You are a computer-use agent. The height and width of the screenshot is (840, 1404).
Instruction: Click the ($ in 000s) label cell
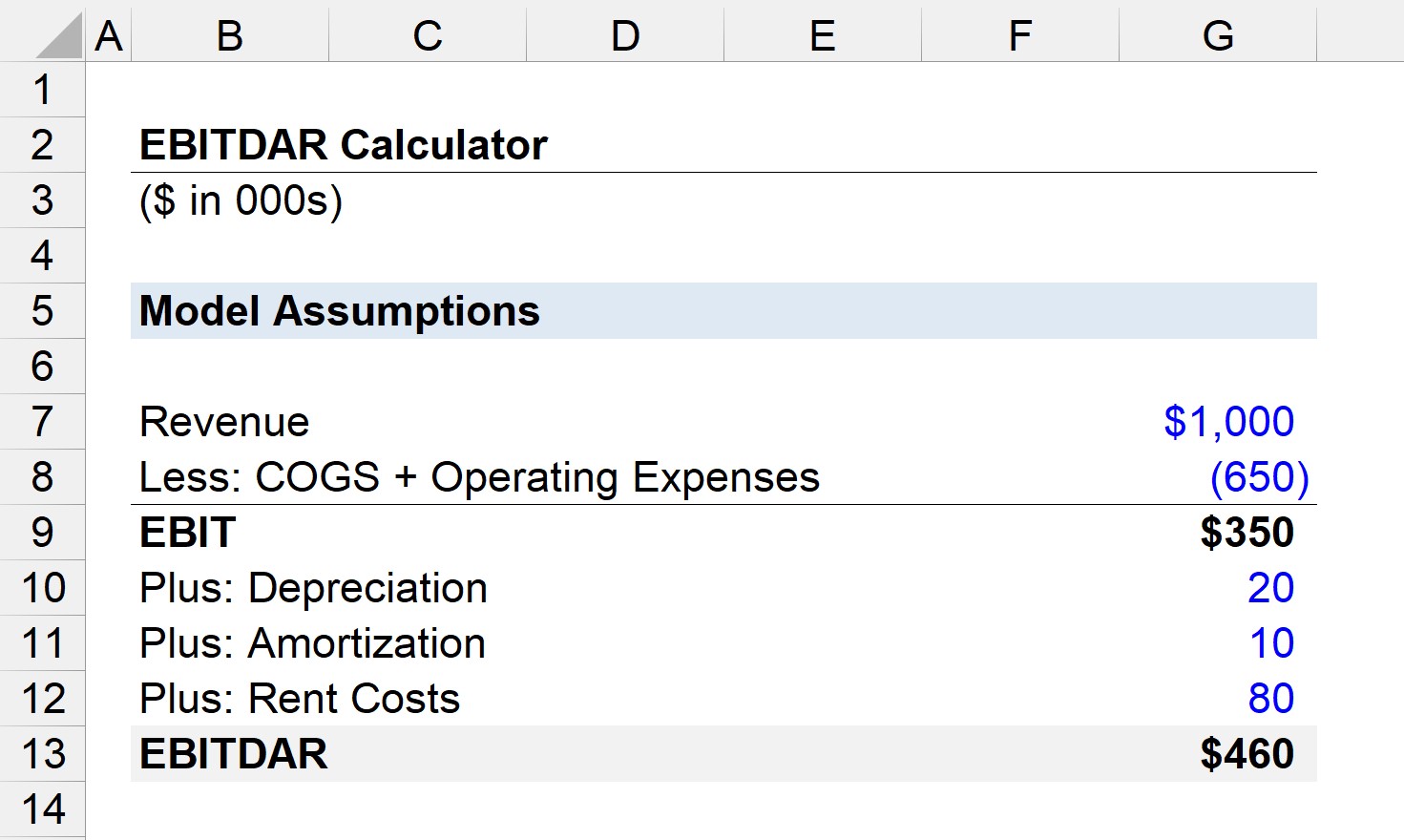(241, 200)
